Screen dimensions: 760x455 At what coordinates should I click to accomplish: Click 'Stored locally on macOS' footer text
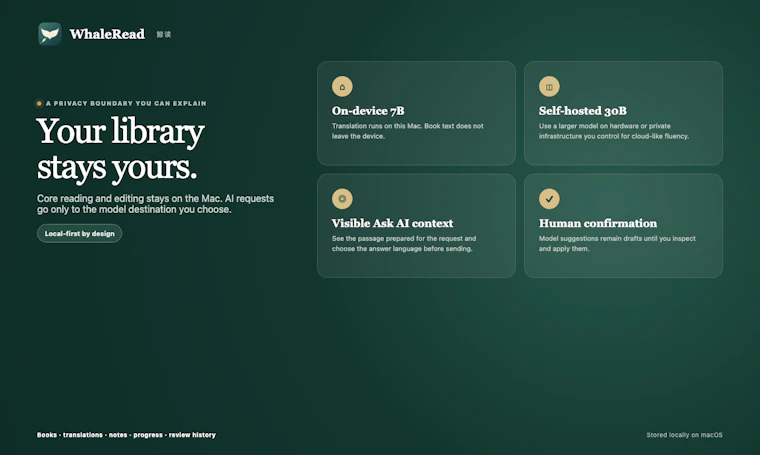tap(684, 435)
